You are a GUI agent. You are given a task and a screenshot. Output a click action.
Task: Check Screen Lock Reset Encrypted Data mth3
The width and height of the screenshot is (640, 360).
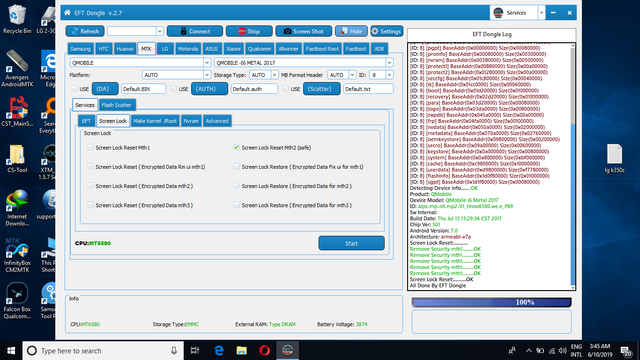click(x=90, y=205)
